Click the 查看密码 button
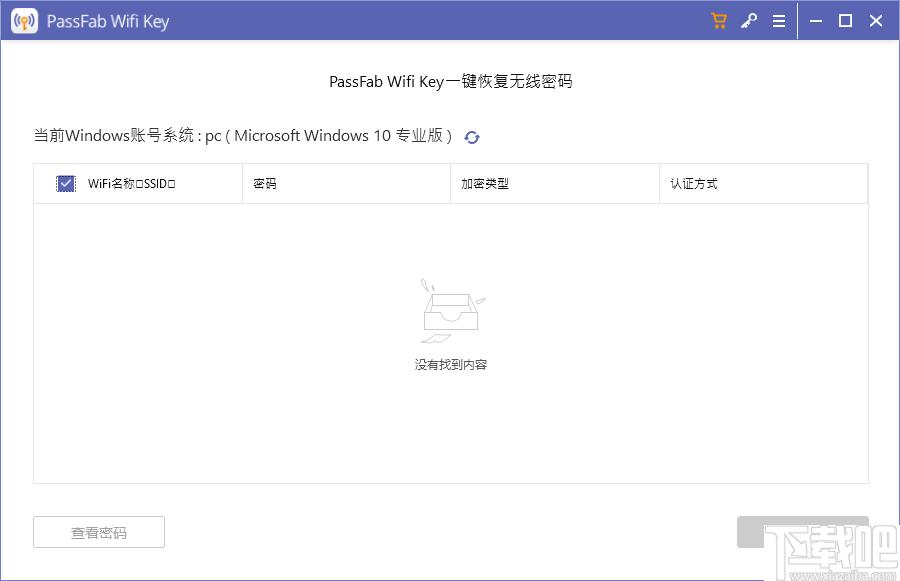900x581 pixels. coord(99,532)
